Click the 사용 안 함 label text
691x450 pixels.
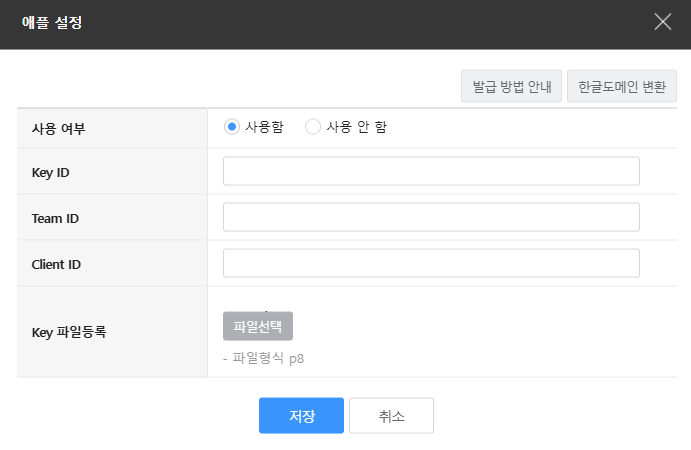tap(356, 127)
